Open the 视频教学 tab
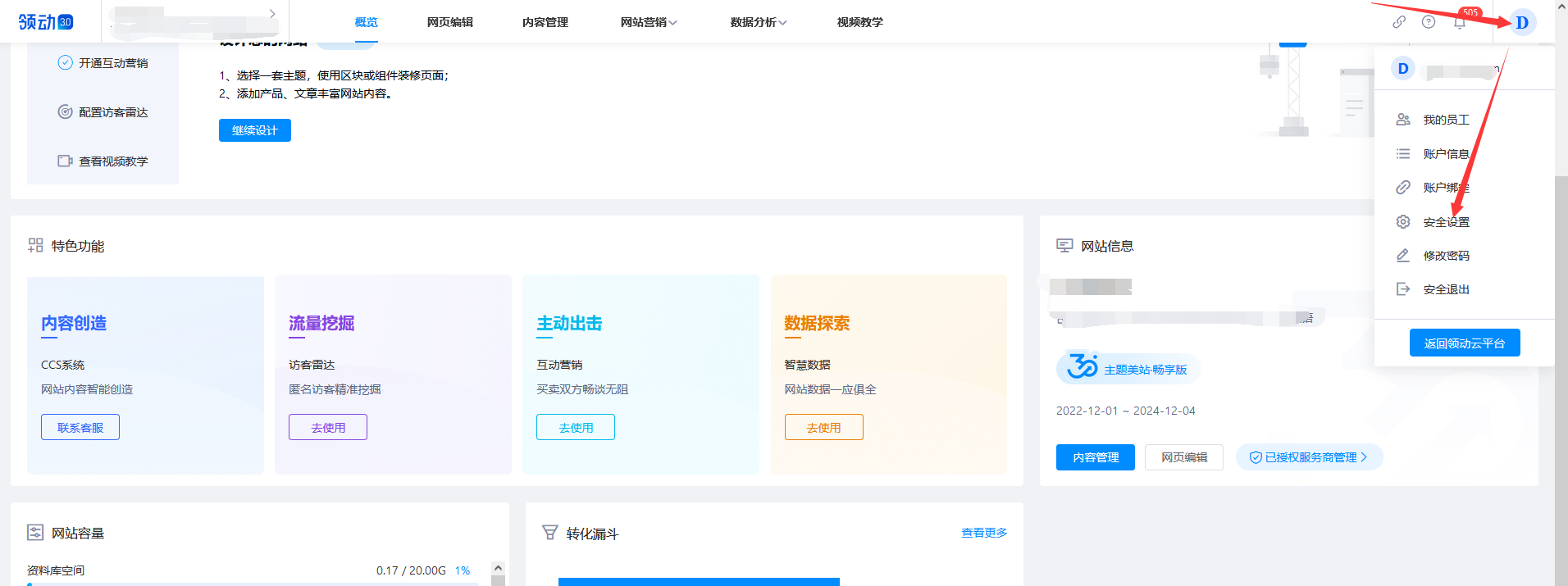Viewport: 1568px width, 586px height. (x=860, y=22)
